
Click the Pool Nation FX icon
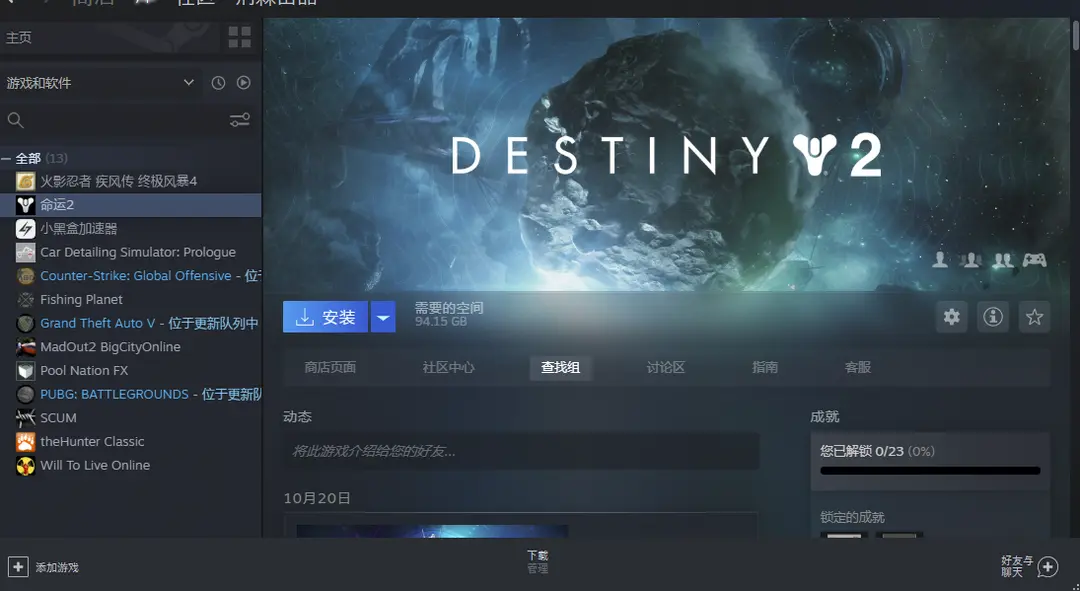[25, 371]
